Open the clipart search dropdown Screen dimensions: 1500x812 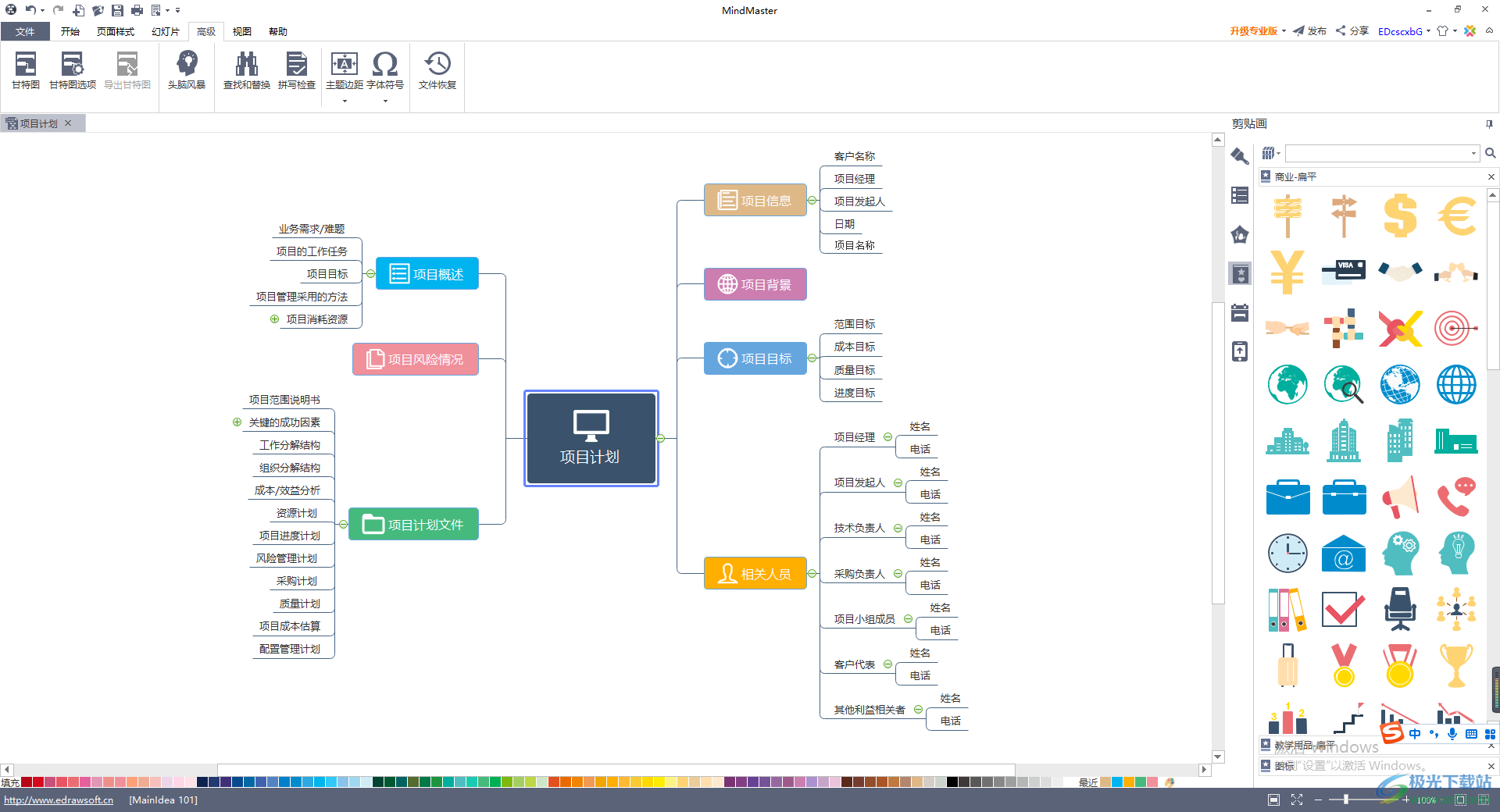coord(1474,153)
